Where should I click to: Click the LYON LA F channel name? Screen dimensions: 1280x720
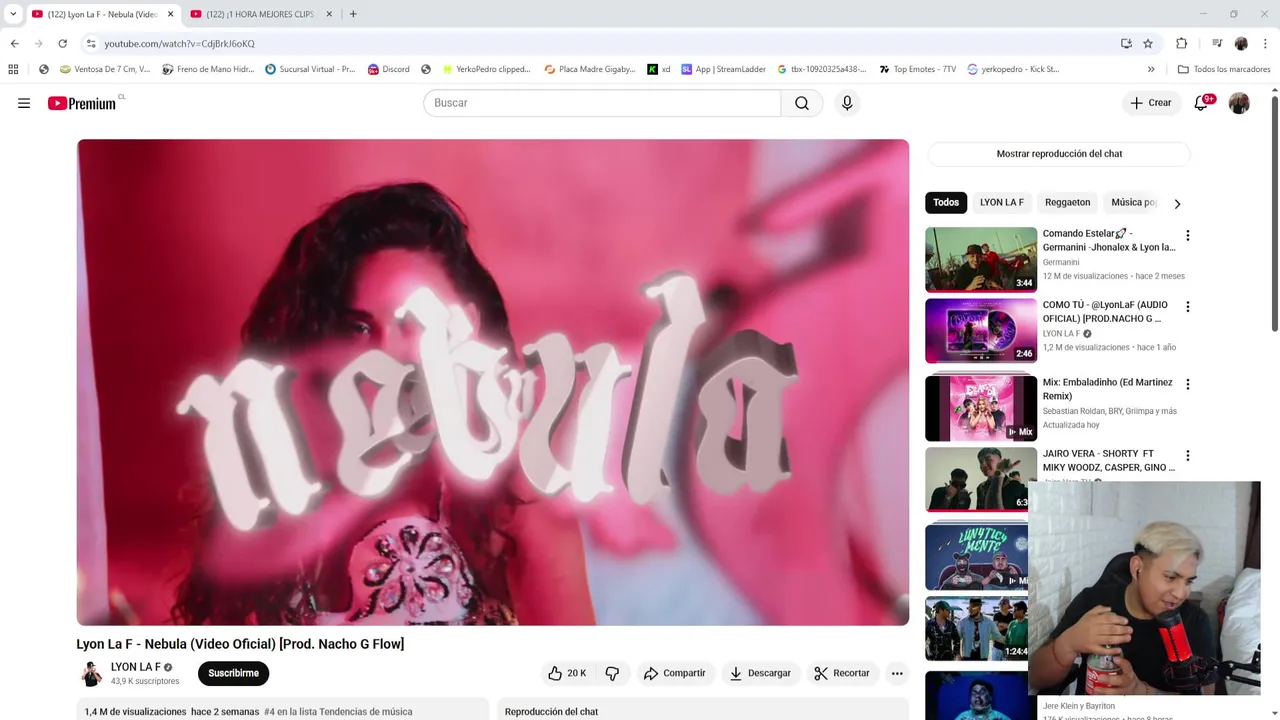point(136,667)
